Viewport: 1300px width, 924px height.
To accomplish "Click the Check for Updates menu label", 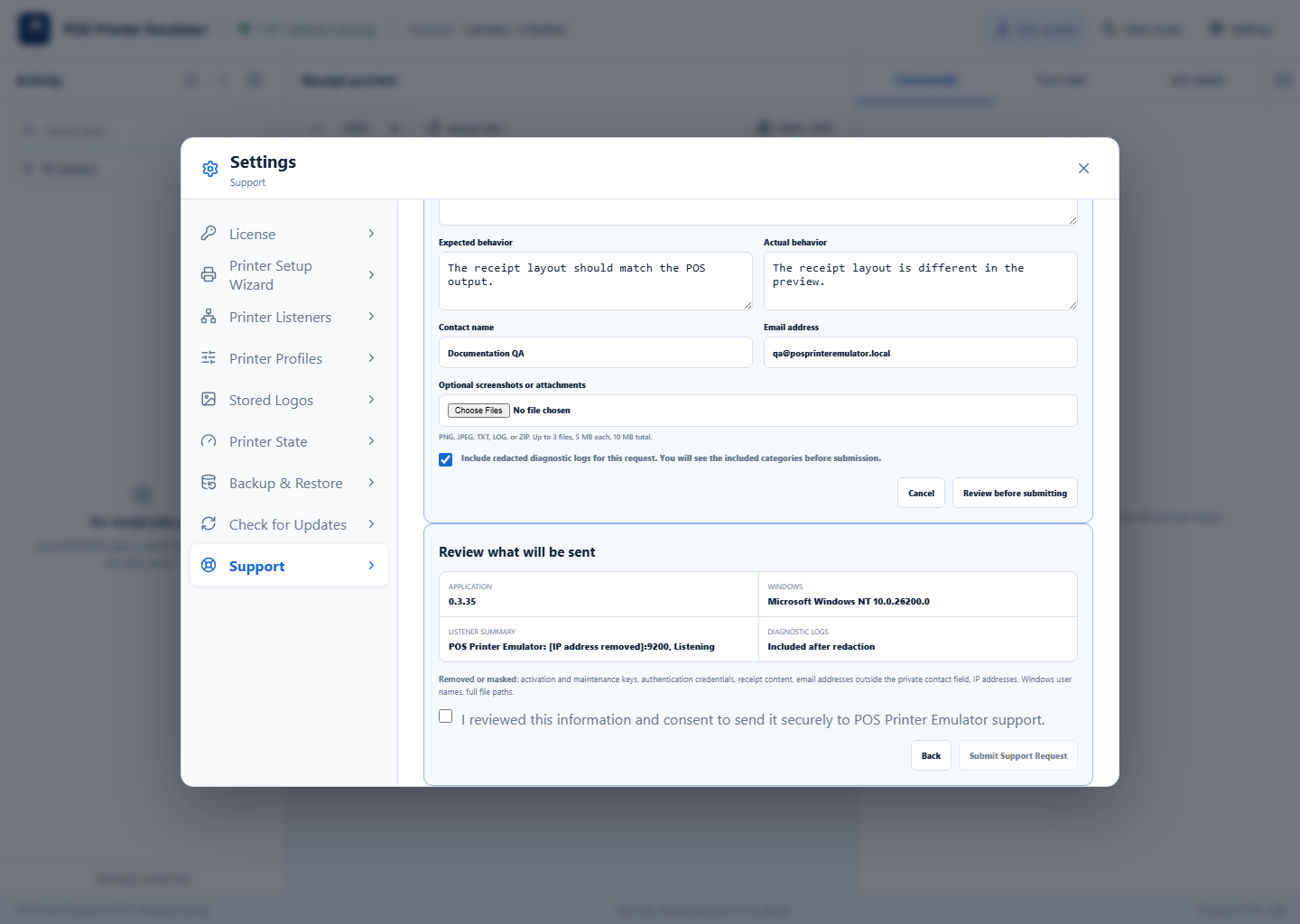I will [x=288, y=524].
